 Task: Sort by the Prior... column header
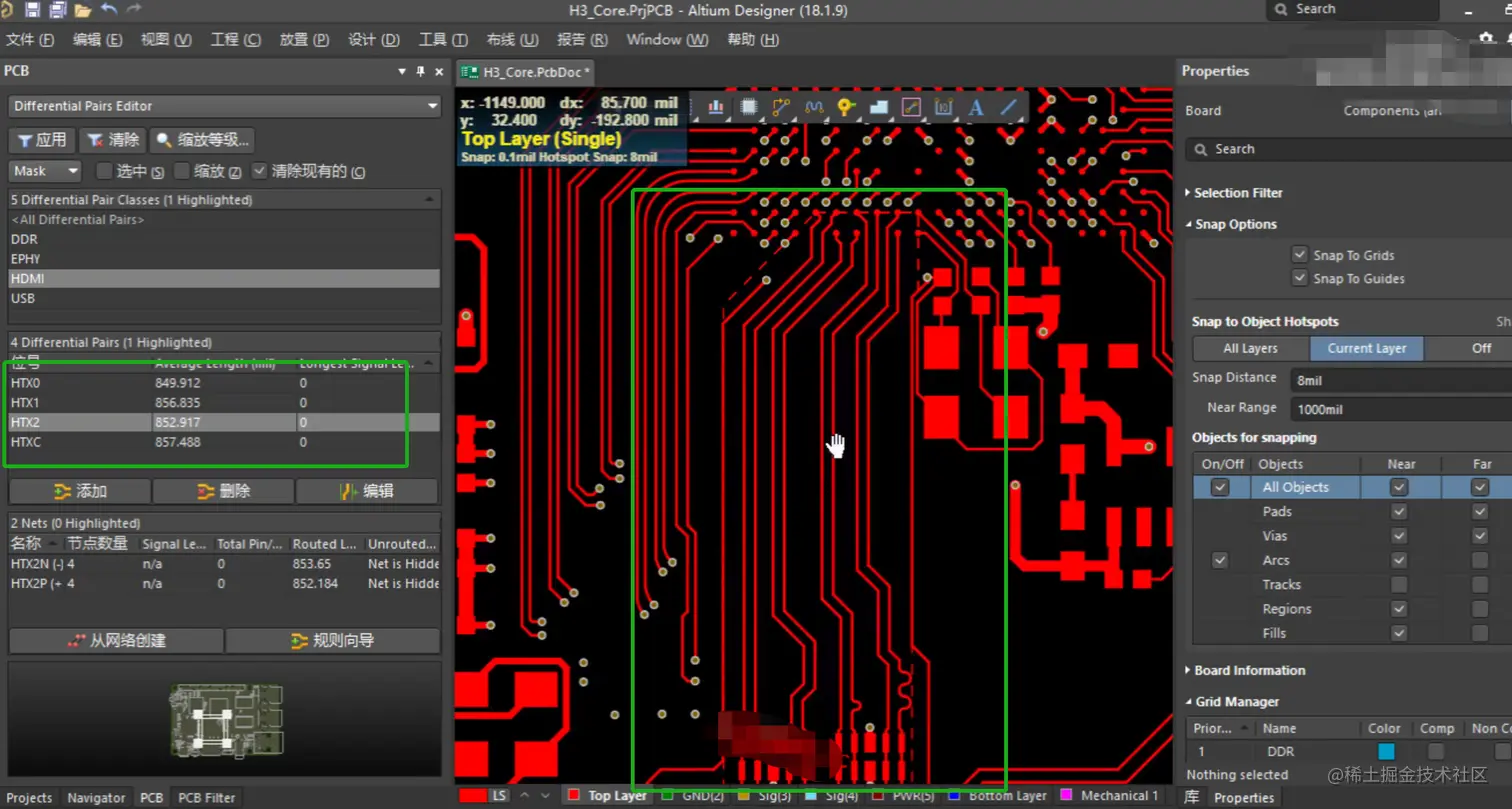coord(1221,728)
